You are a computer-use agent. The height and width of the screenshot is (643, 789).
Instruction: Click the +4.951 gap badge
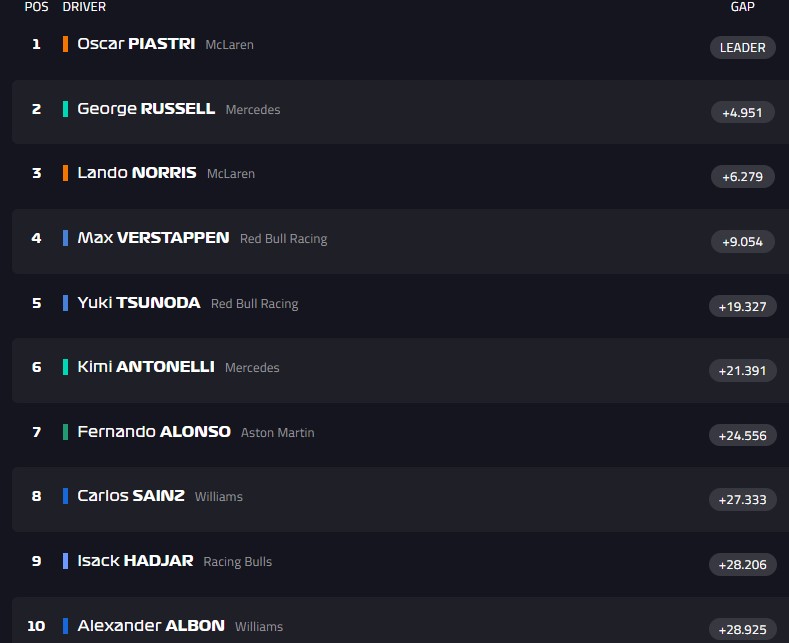[742, 112]
